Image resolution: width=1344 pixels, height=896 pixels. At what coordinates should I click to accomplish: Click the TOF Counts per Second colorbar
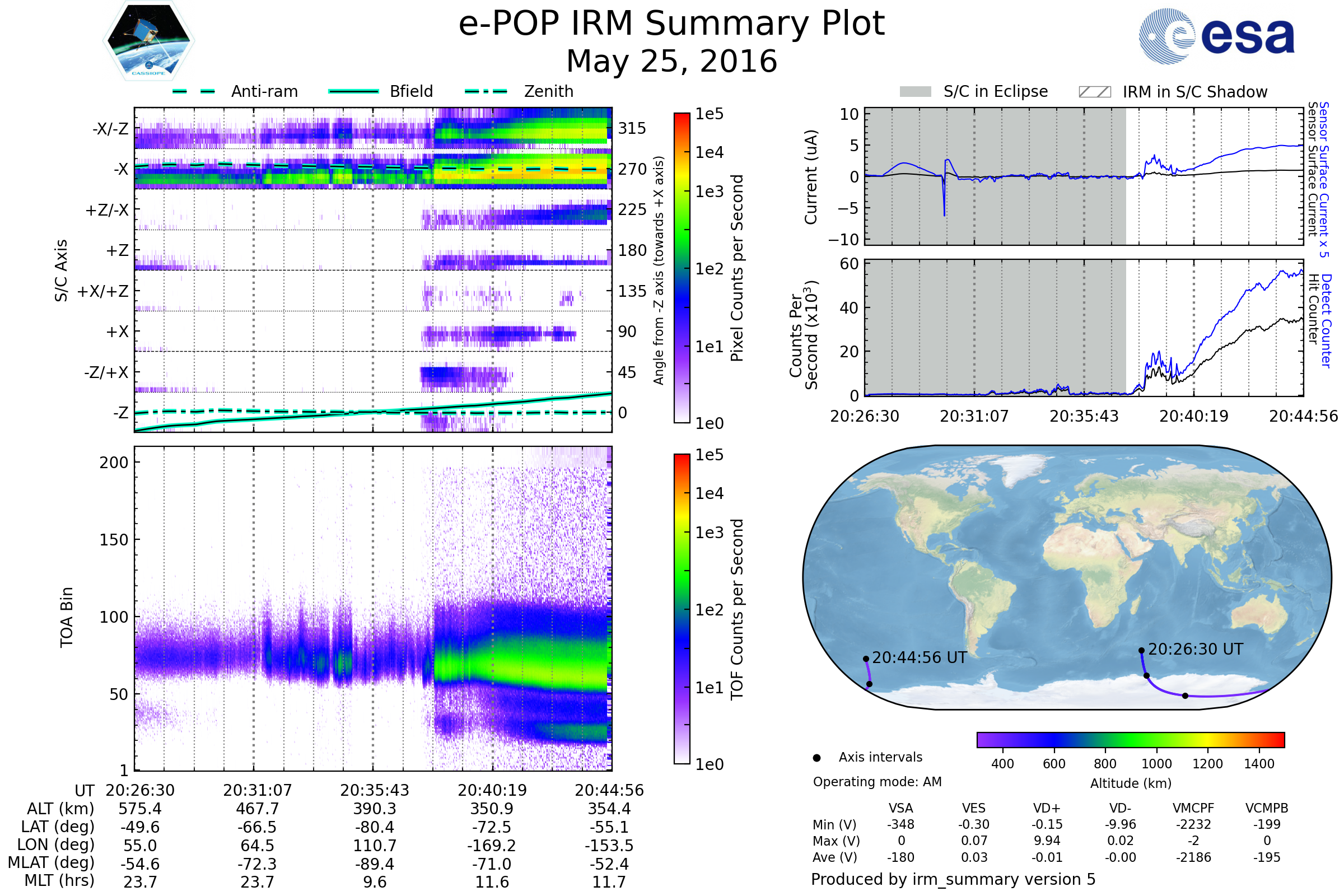tap(682, 609)
